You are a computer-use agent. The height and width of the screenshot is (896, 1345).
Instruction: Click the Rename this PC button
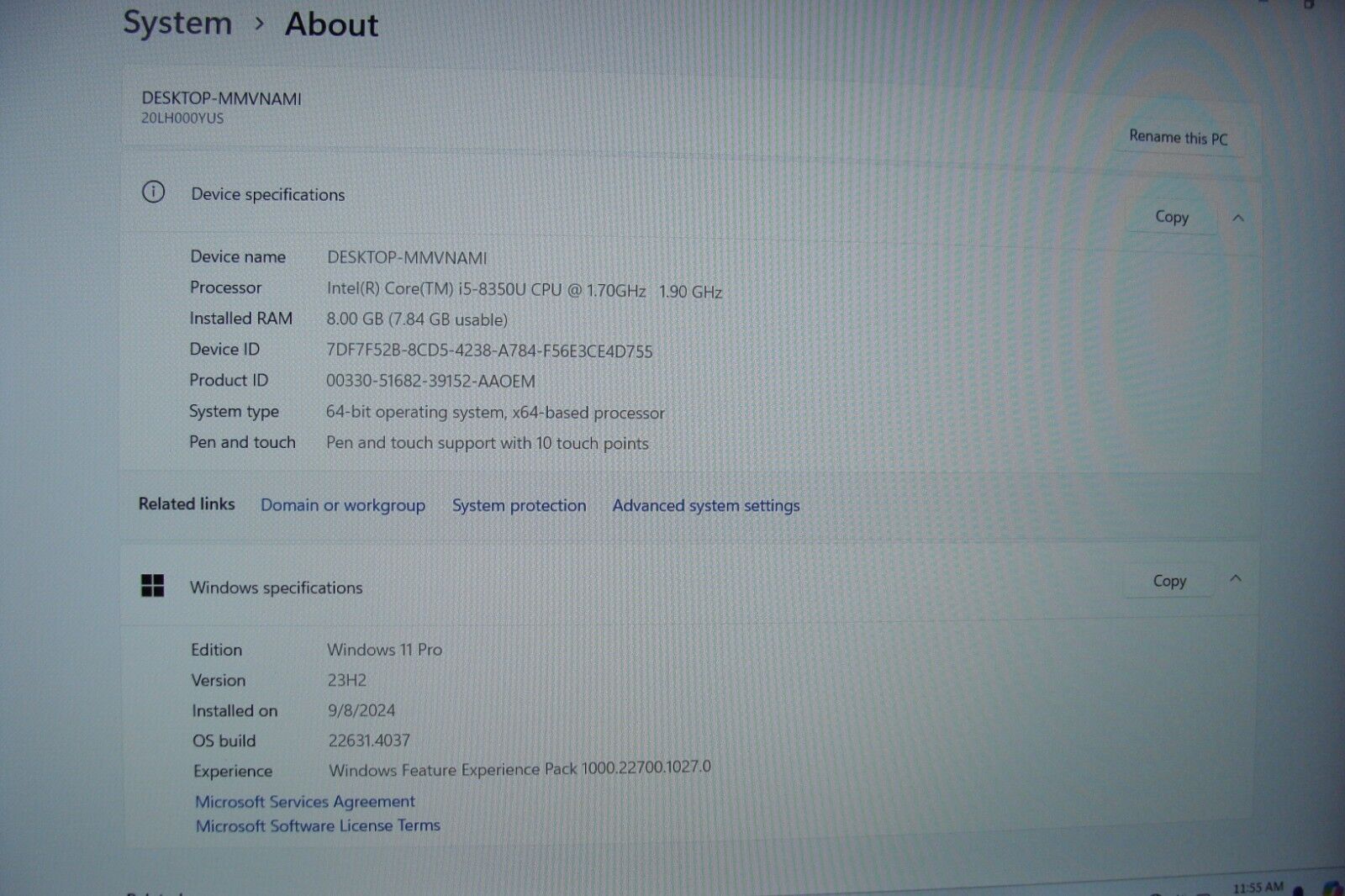click(1178, 138)
